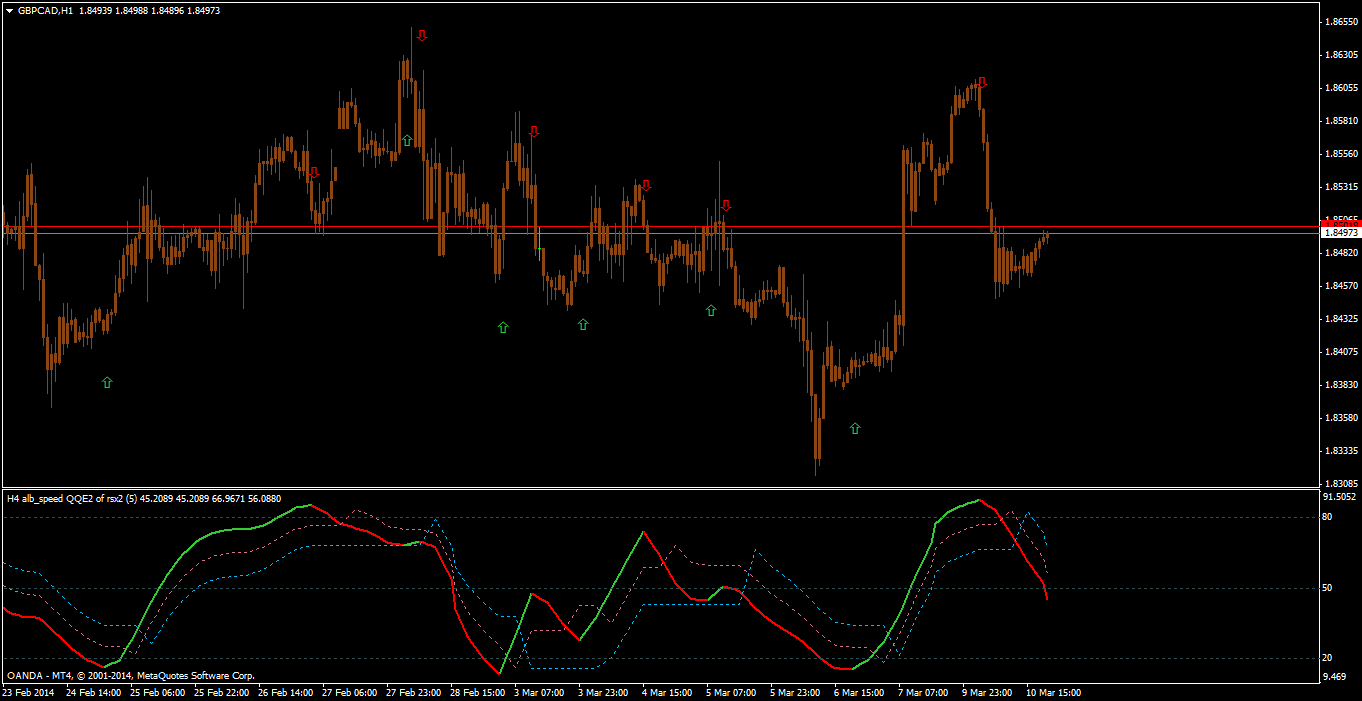Click the 5 Mar 23:00 time axis label
This screenshot has height=701, width=1362.
(795, 692)
